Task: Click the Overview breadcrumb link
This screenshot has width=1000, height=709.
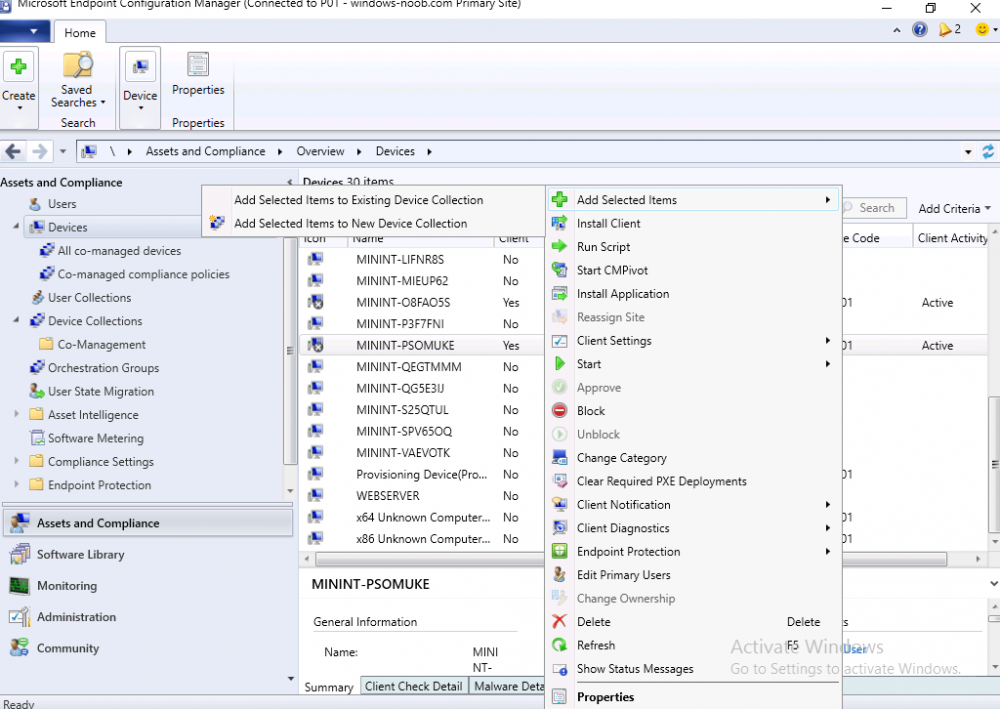Action: coord(320,151)
